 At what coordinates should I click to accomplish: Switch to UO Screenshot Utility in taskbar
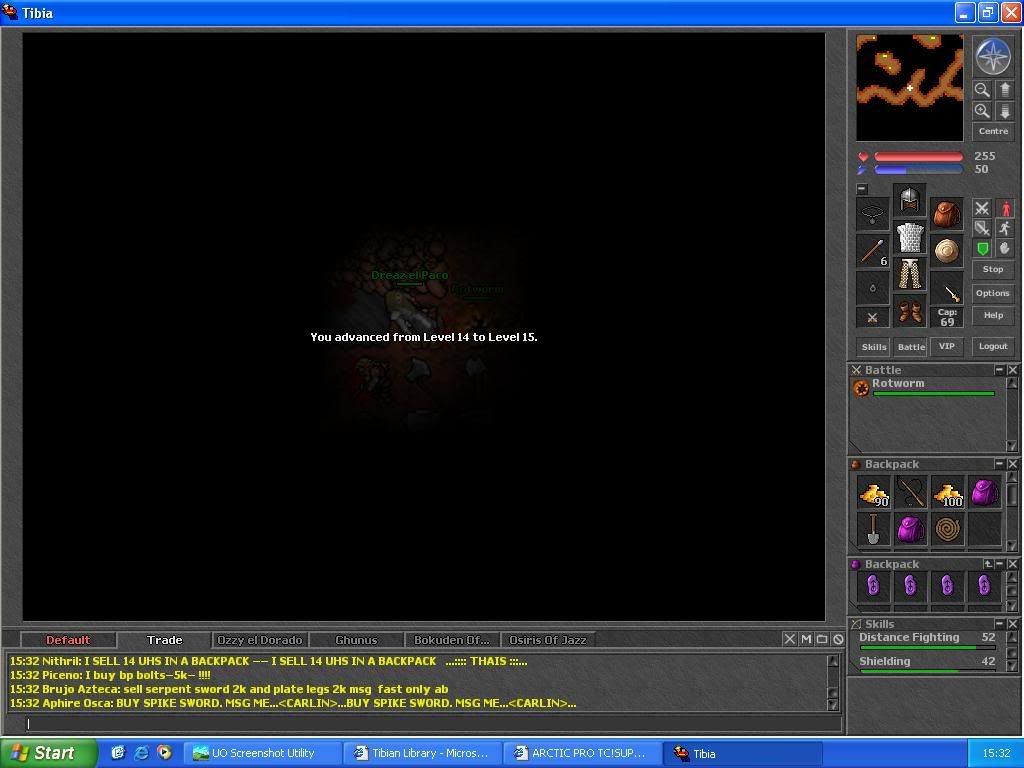pyautogui.click(x=263, y=753)
